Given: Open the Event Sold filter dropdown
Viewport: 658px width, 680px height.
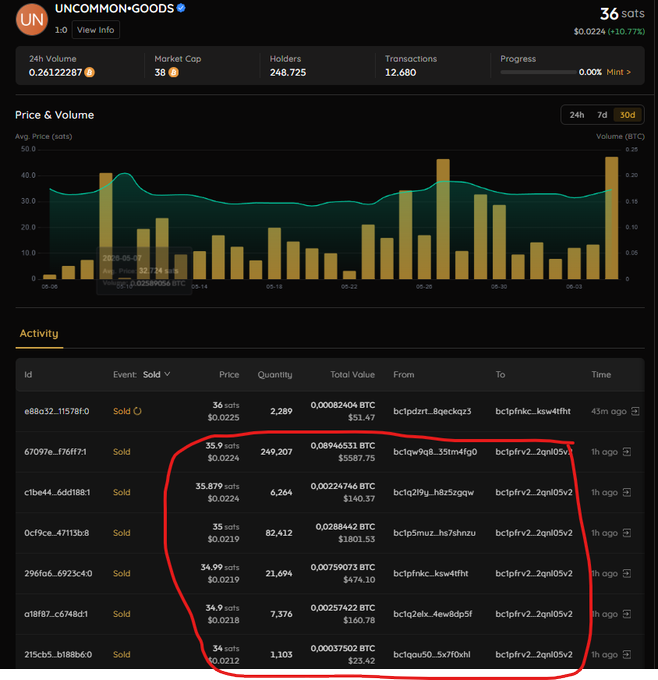Looking at the screenshot, I should point(156,374).
